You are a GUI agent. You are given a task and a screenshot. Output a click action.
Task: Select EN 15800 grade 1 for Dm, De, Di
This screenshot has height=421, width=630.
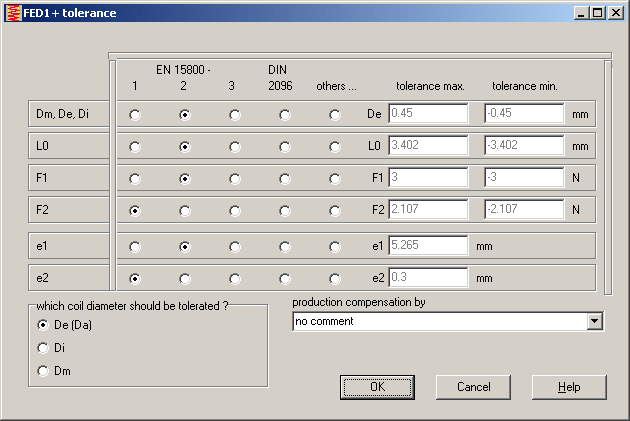(135, 115)
